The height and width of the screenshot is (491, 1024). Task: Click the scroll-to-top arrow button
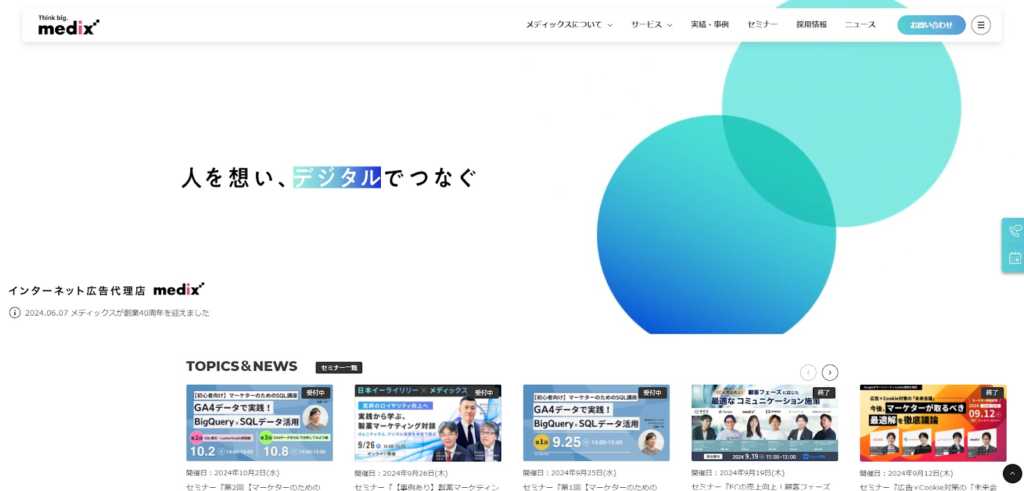coord(1012,473)
